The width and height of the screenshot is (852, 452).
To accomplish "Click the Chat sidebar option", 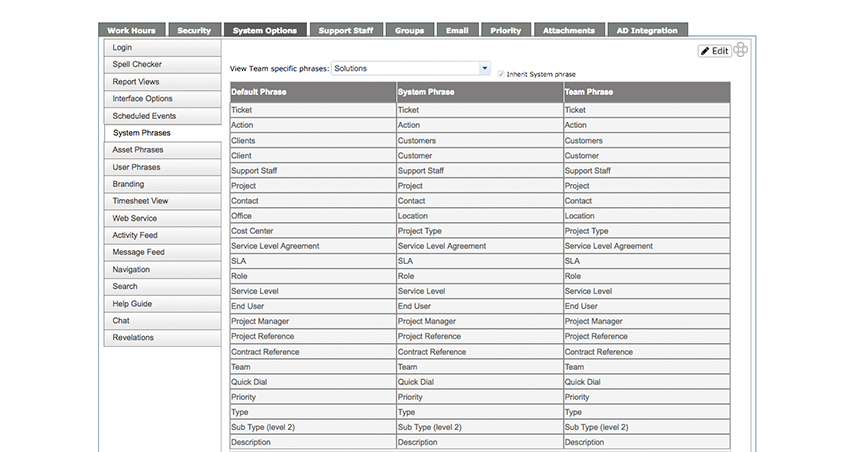I will pyautogui.click(x=162, y=321).
